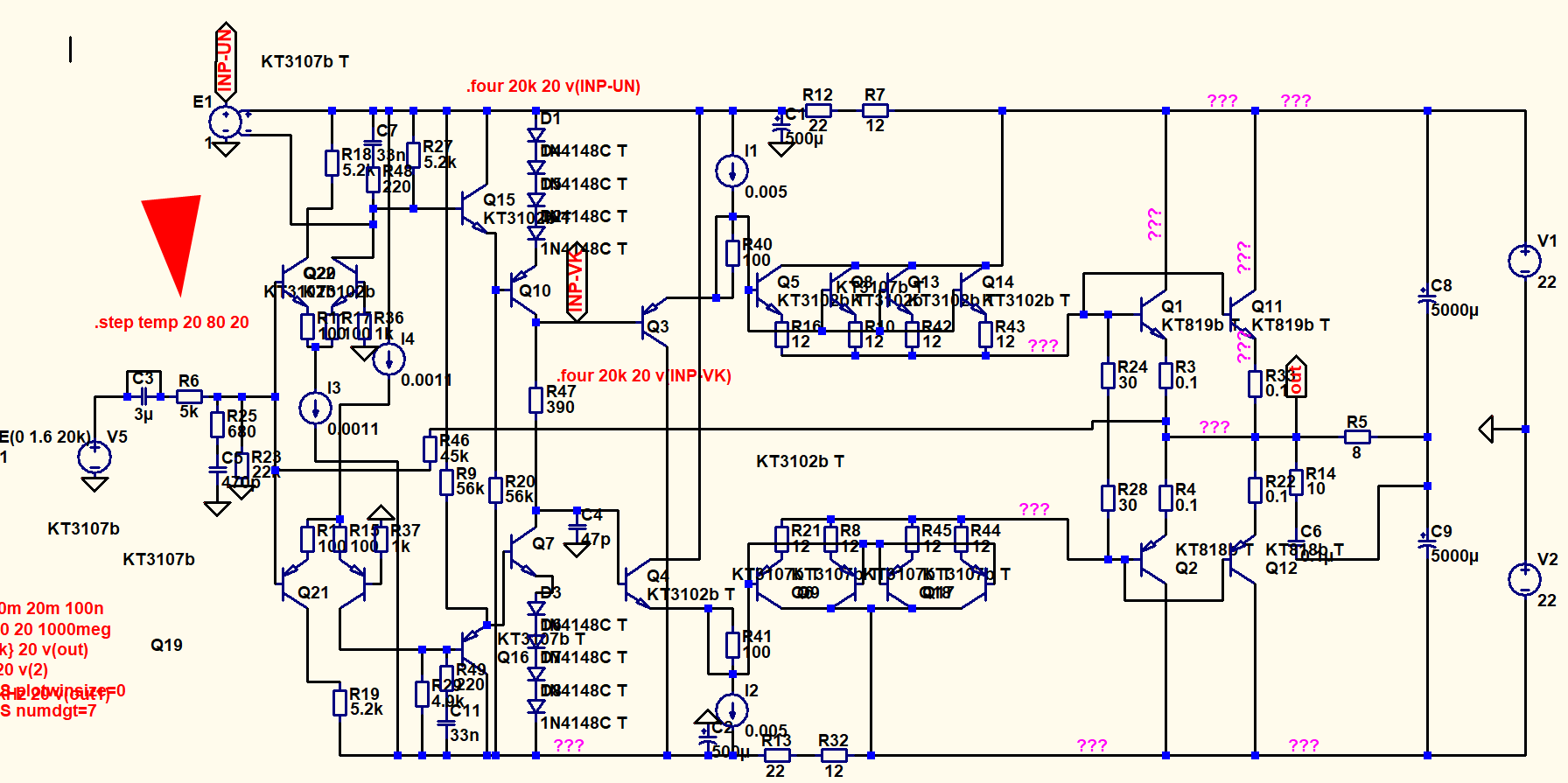Screen dimensions: 1568x783
Task: Select the R5 resistor symbol
Action: pyautogui.click(x=1357, y=437)
